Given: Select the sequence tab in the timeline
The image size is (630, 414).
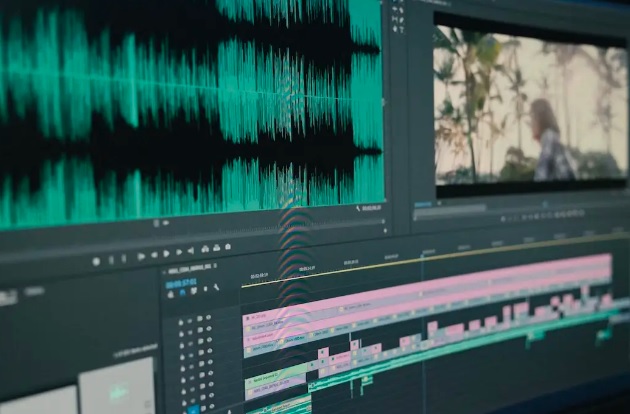Looking at the screenshot, I should pyautogui.click(x=190, y=271).
